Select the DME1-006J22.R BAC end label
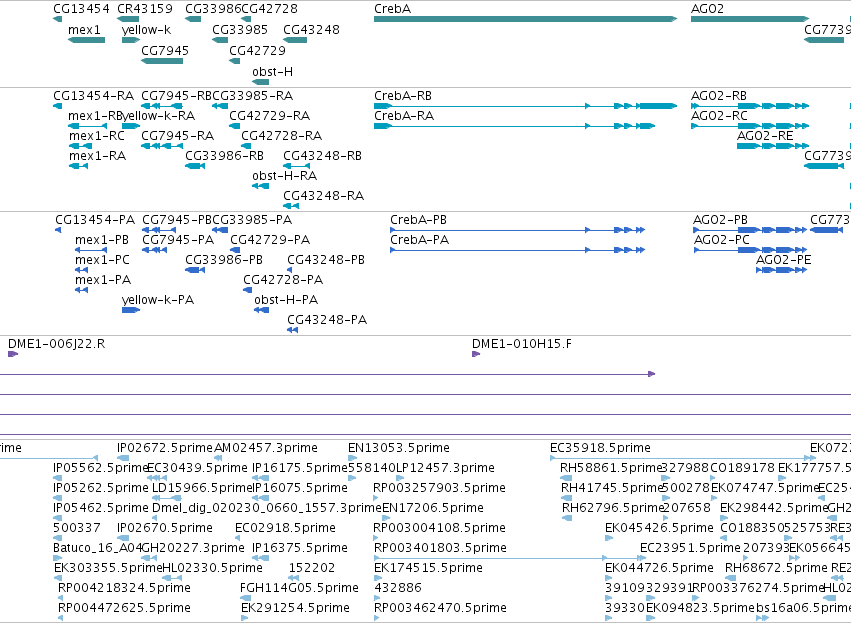The width and height of the screenshot is (851, 623). pos(56,344)
